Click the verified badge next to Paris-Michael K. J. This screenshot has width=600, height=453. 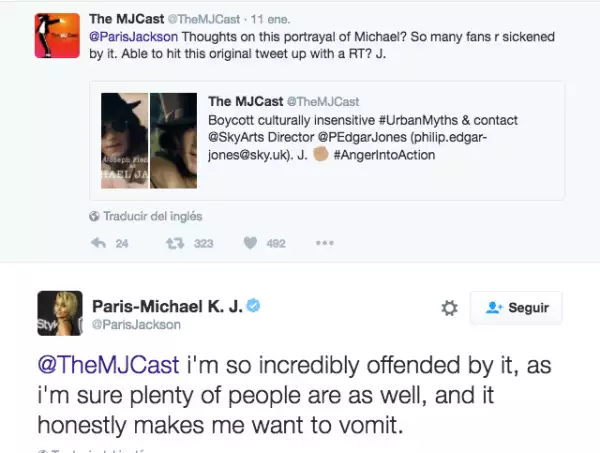coord(254,305)
